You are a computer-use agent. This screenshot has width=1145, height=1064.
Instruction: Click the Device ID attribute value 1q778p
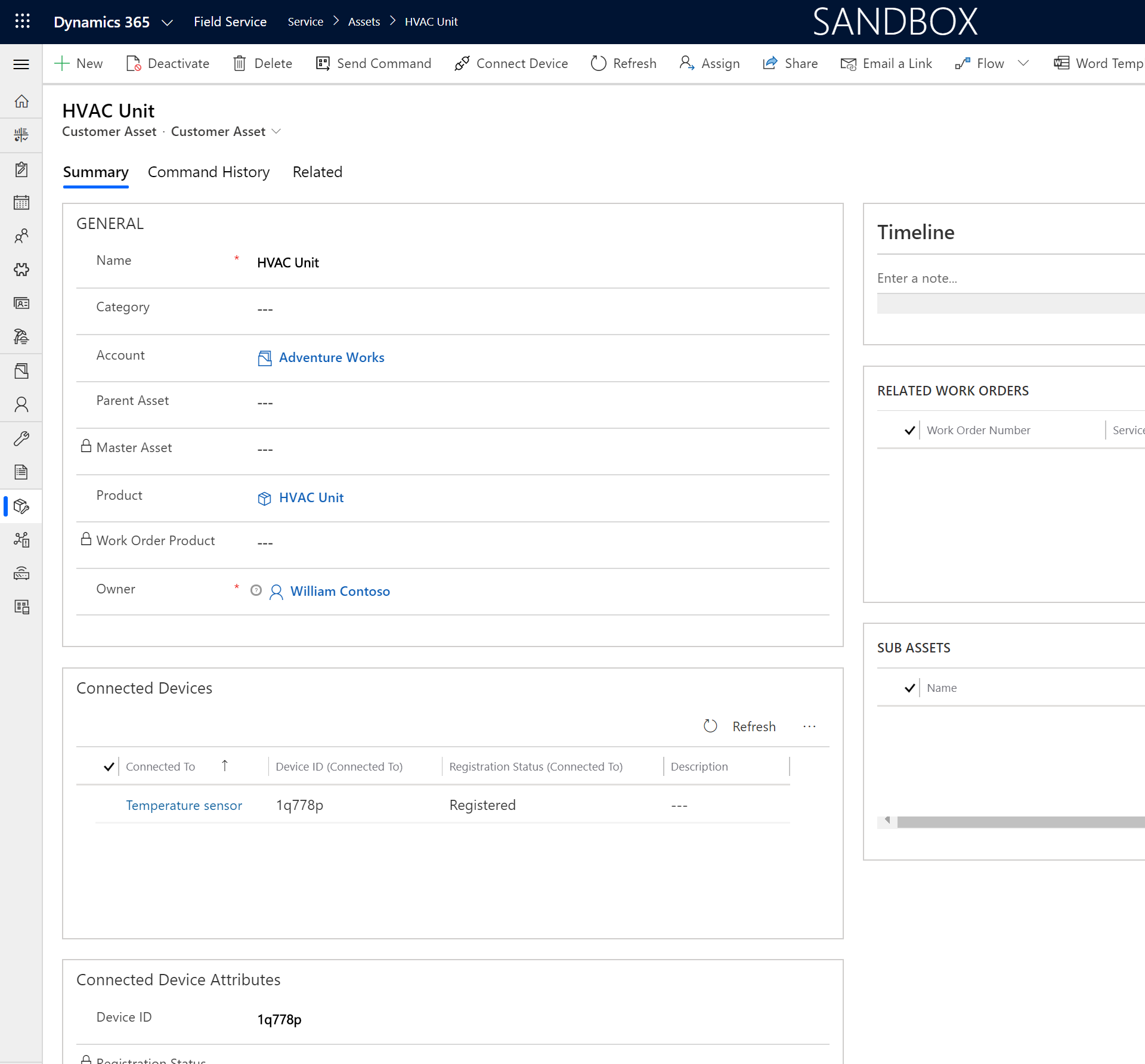point(279,1019)
